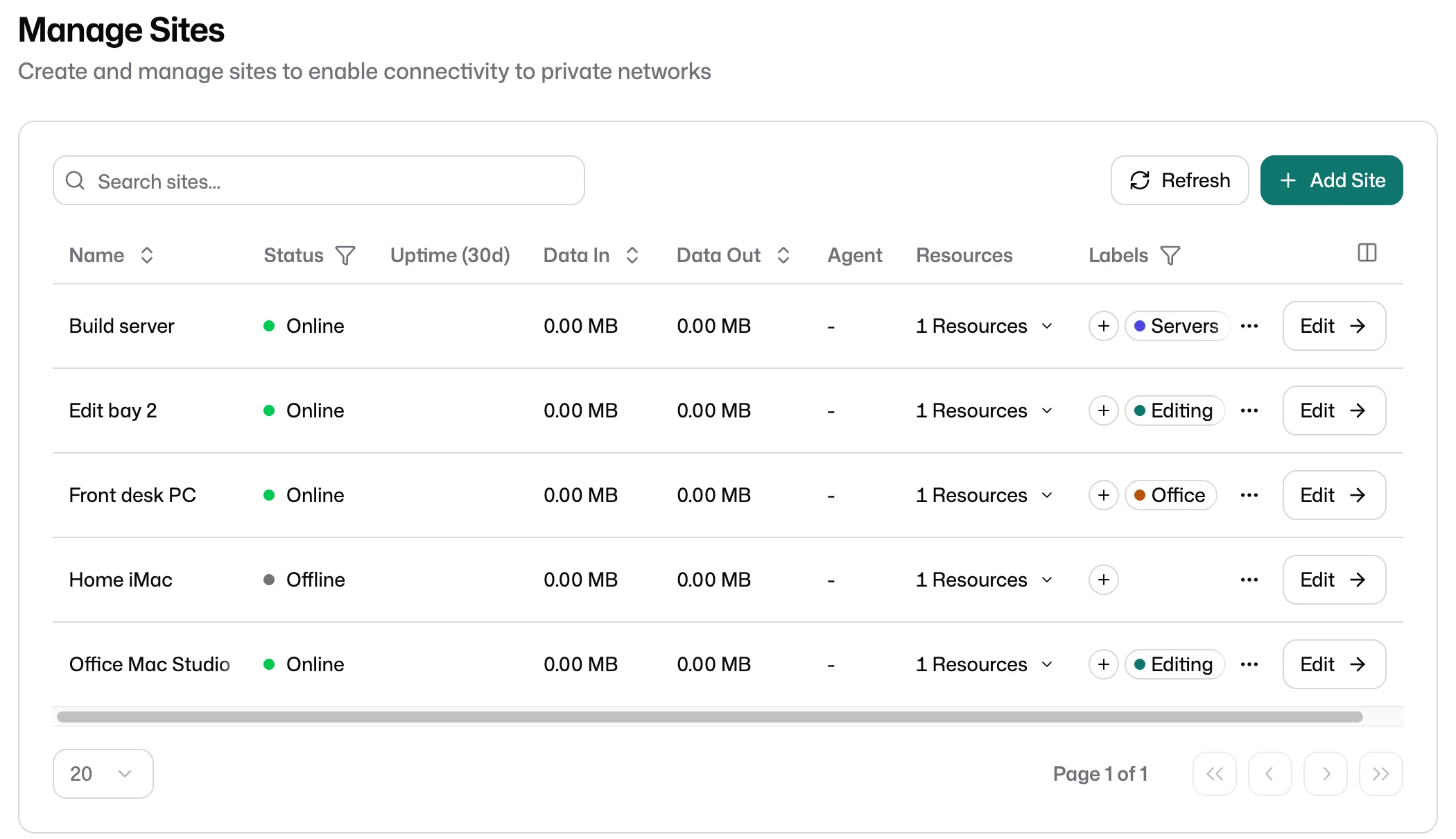Click the horizontal table scrollbar
Screen dimensions: 1456x839
pyautogui.click(x=709, y=717)
